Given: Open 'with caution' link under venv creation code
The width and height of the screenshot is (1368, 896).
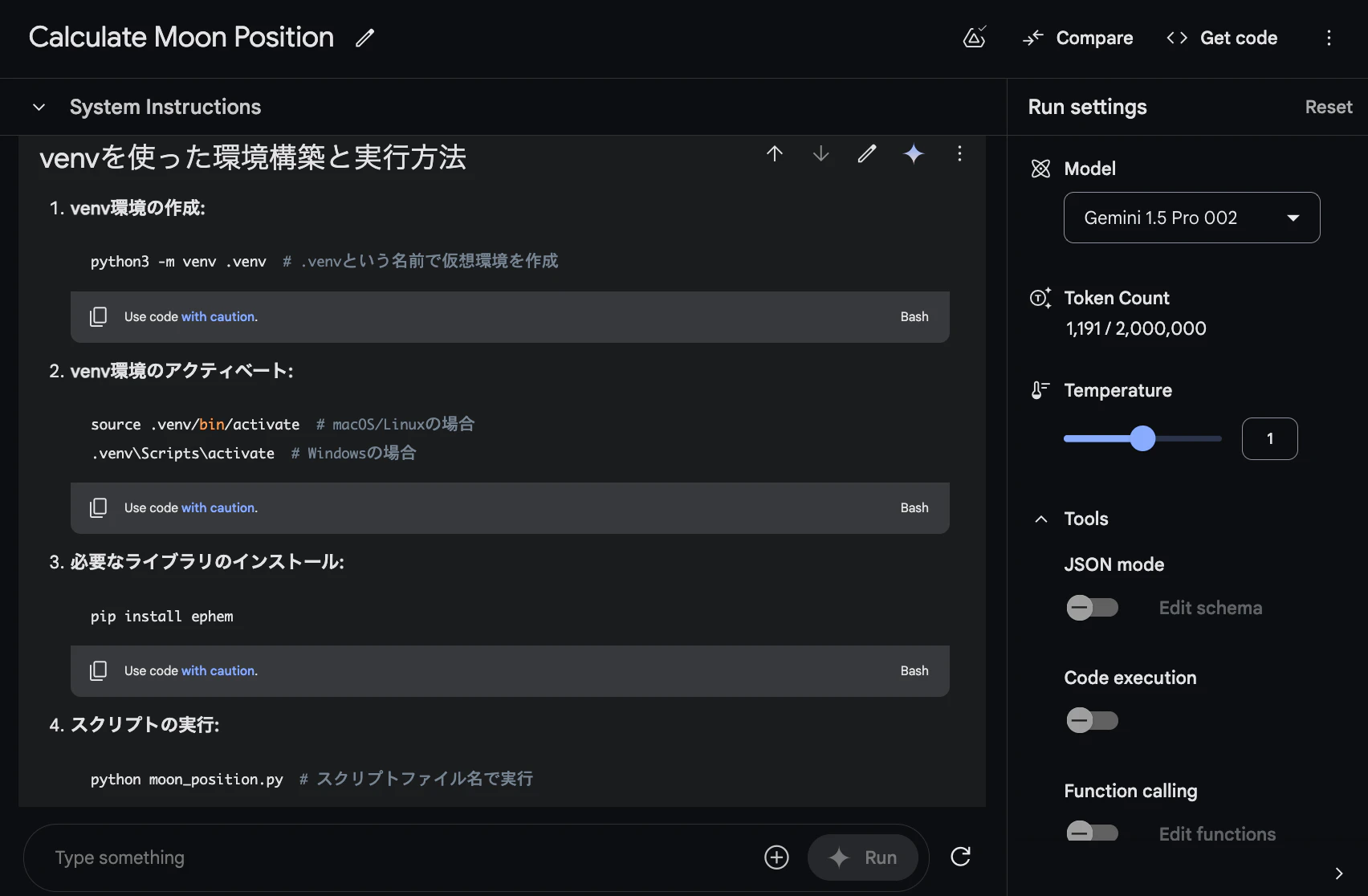Looking at the screenshot, I should (218, 316).
